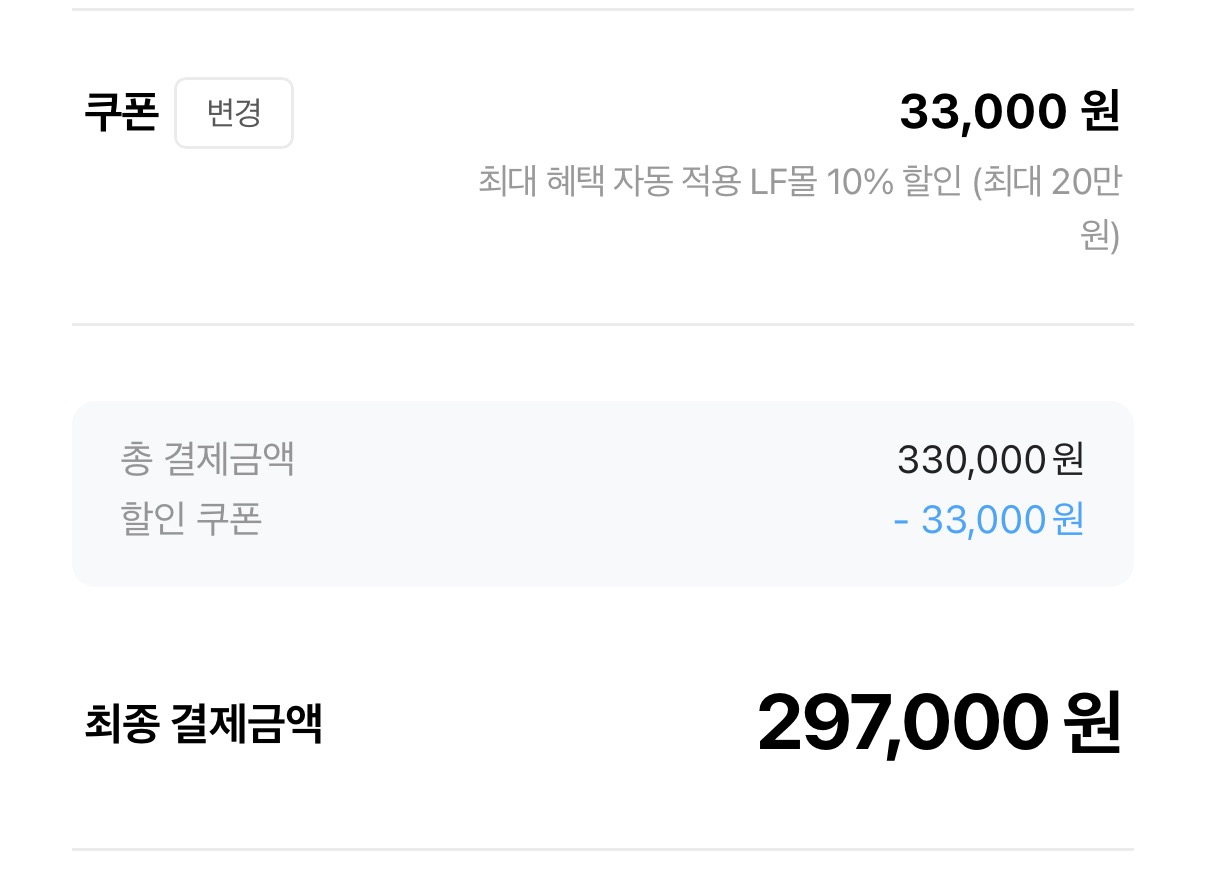
Task: Click the bold 33,000 원 coupon amount
Action: click(x=1009, y=111)
